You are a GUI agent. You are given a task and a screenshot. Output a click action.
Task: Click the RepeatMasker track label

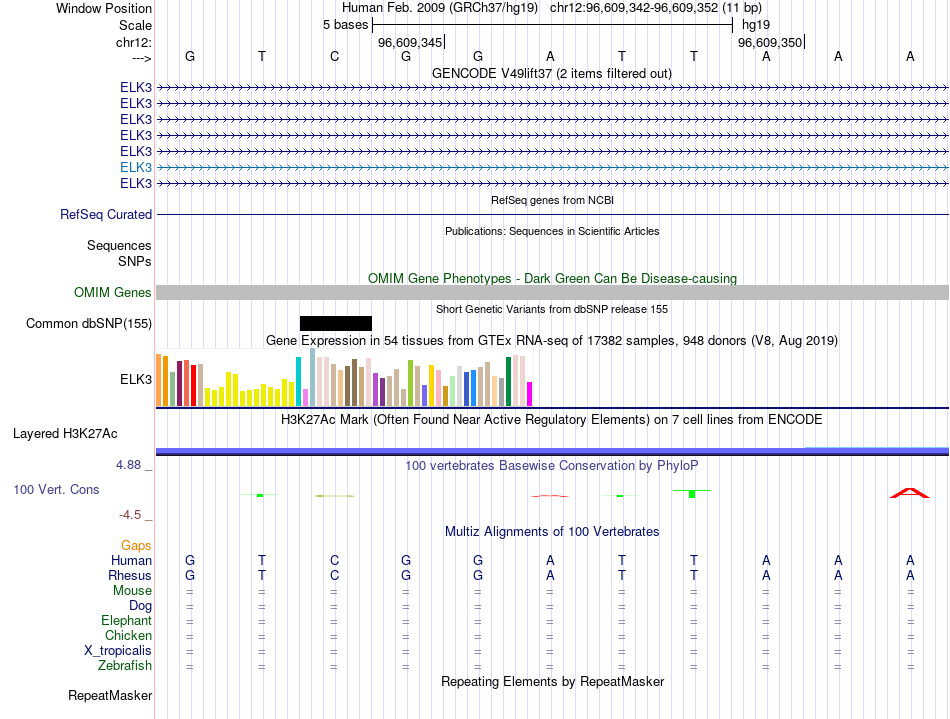coord(110,695)
